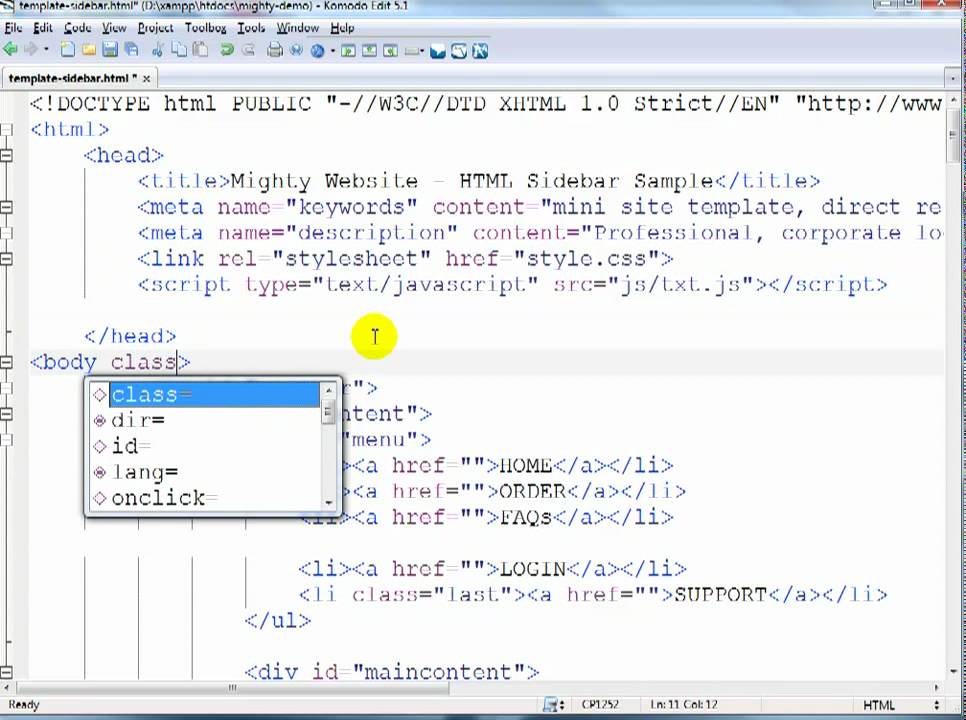966x720 pixels.
Task: Click the green Back arrow icon
Action: tap(10, 50)
